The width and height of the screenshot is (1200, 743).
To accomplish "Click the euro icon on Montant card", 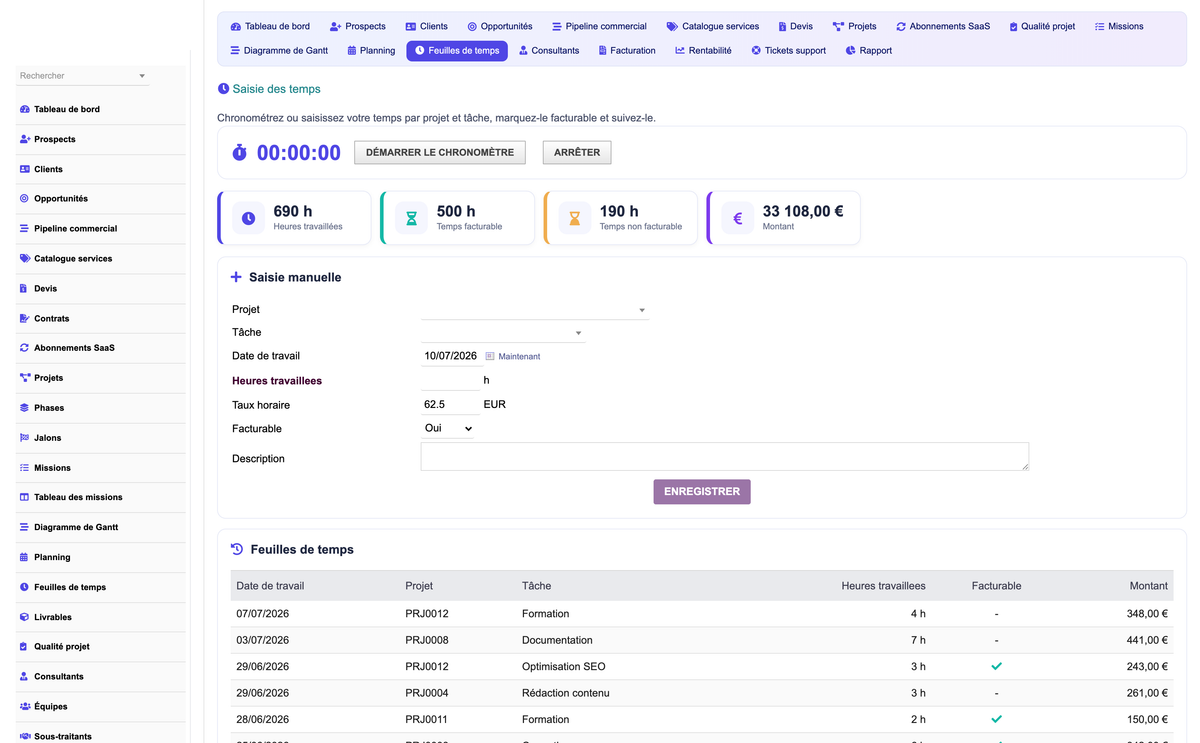I will (738, 218).
